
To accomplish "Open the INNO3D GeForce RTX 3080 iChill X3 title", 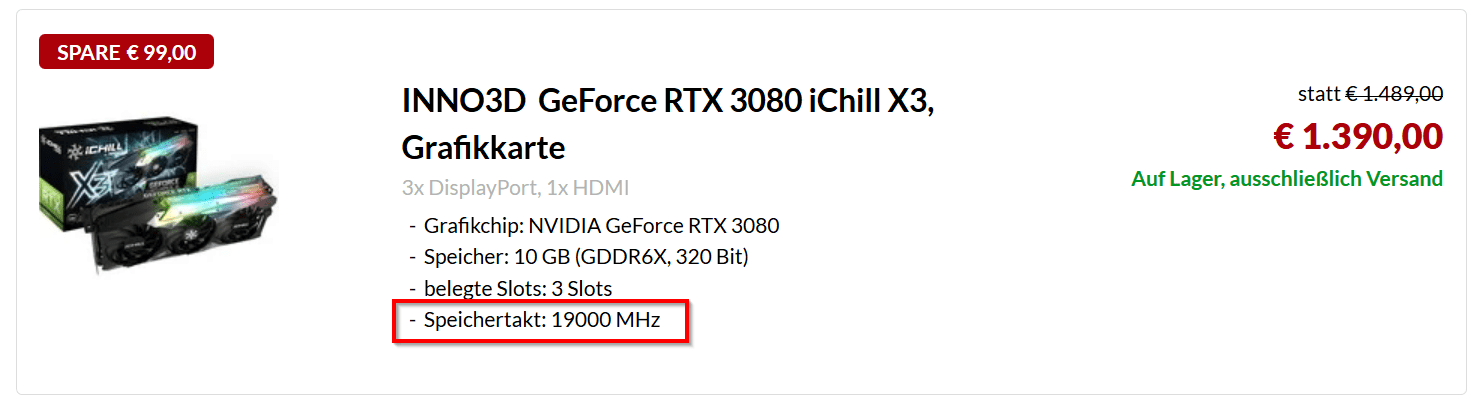I will pyautogui.click(x=667, y=101).
